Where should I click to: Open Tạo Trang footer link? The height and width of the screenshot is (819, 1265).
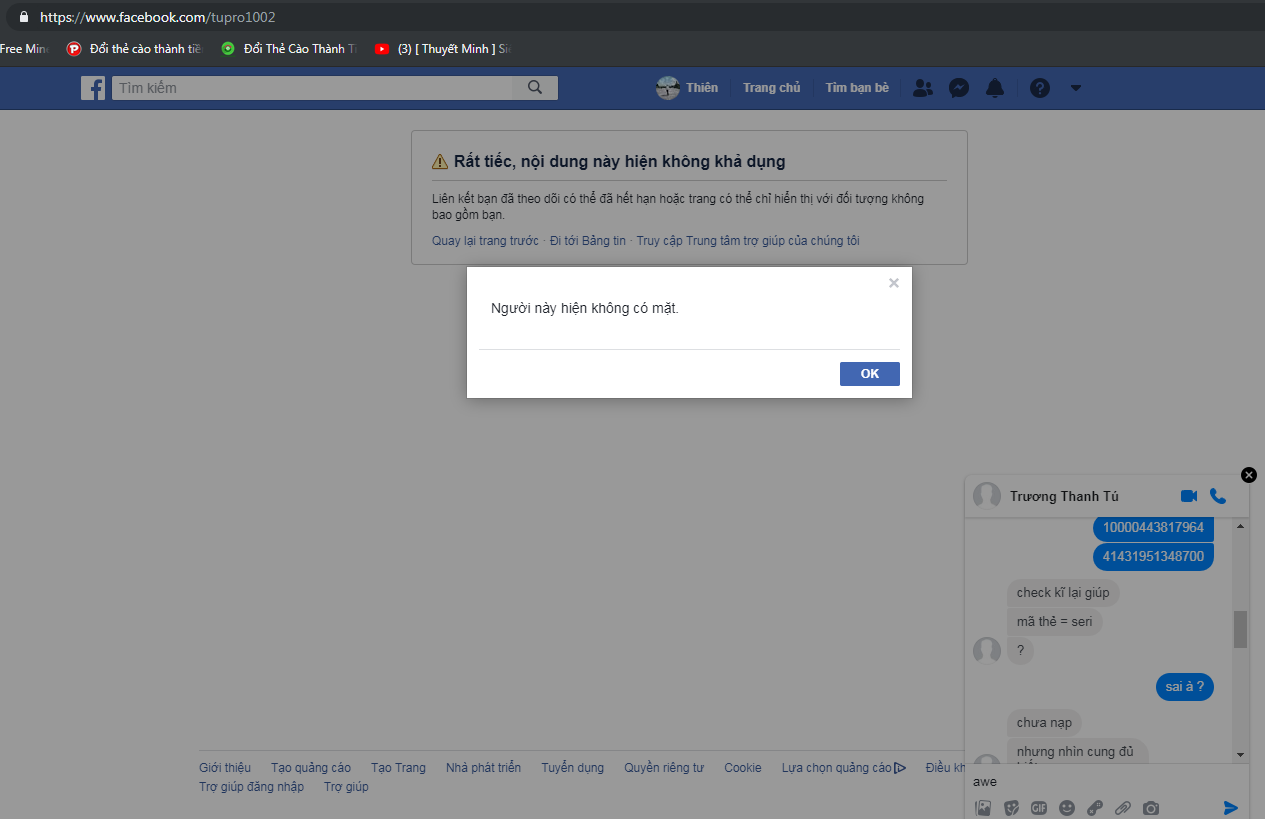(x=398, y=768)
